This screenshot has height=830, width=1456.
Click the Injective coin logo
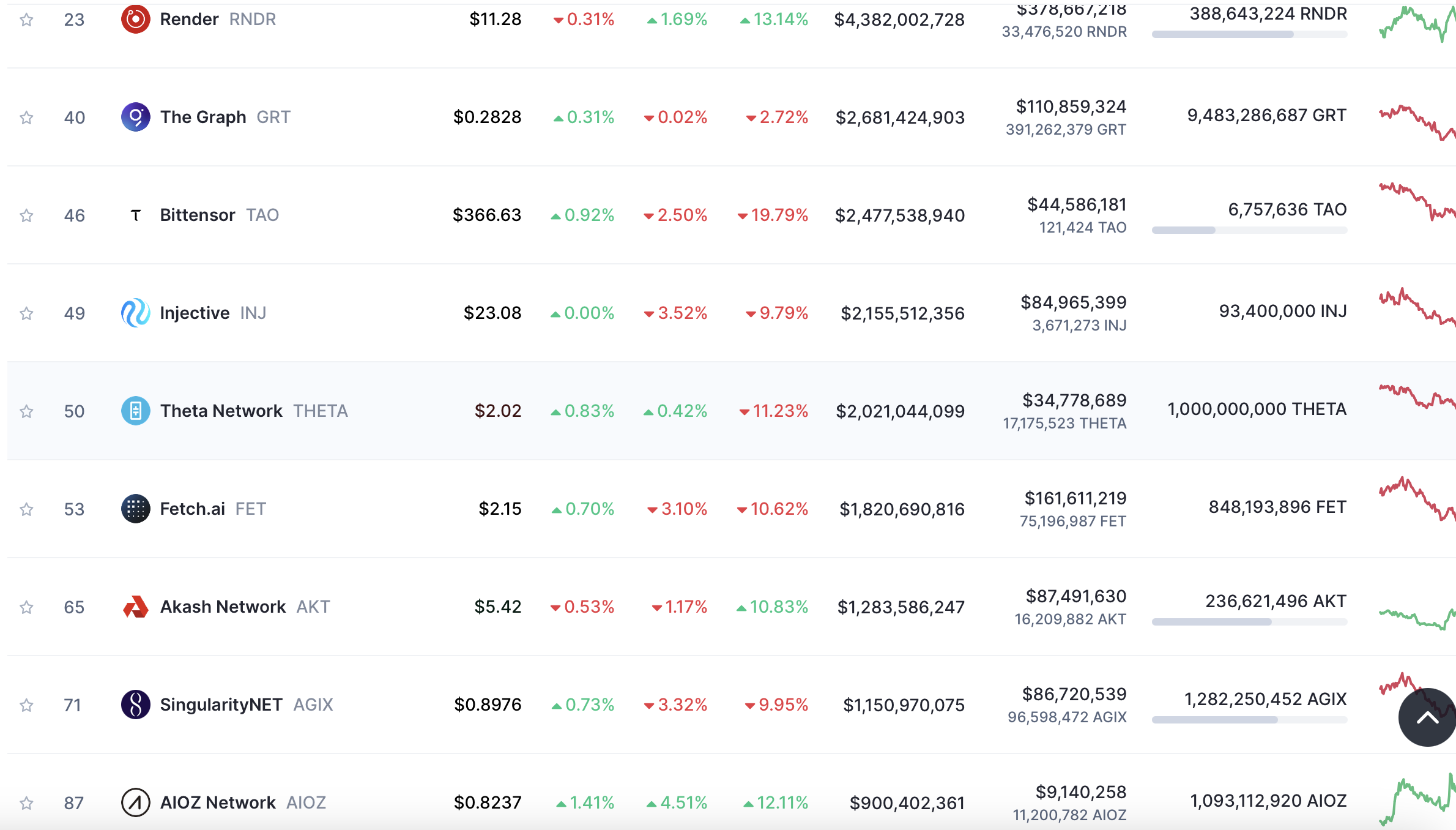pyautogui.click(x=135, y=313)
